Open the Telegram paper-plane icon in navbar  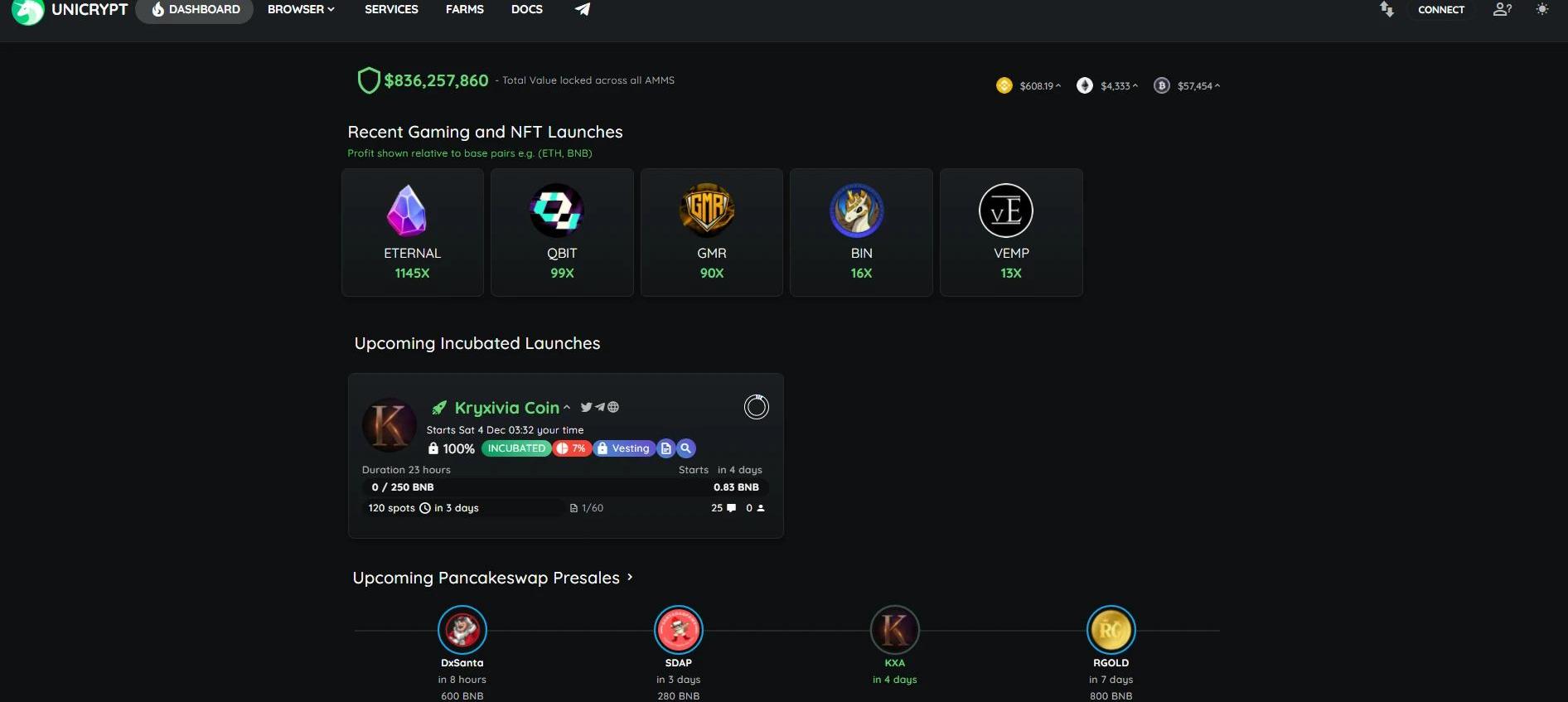tap(583, 9)
